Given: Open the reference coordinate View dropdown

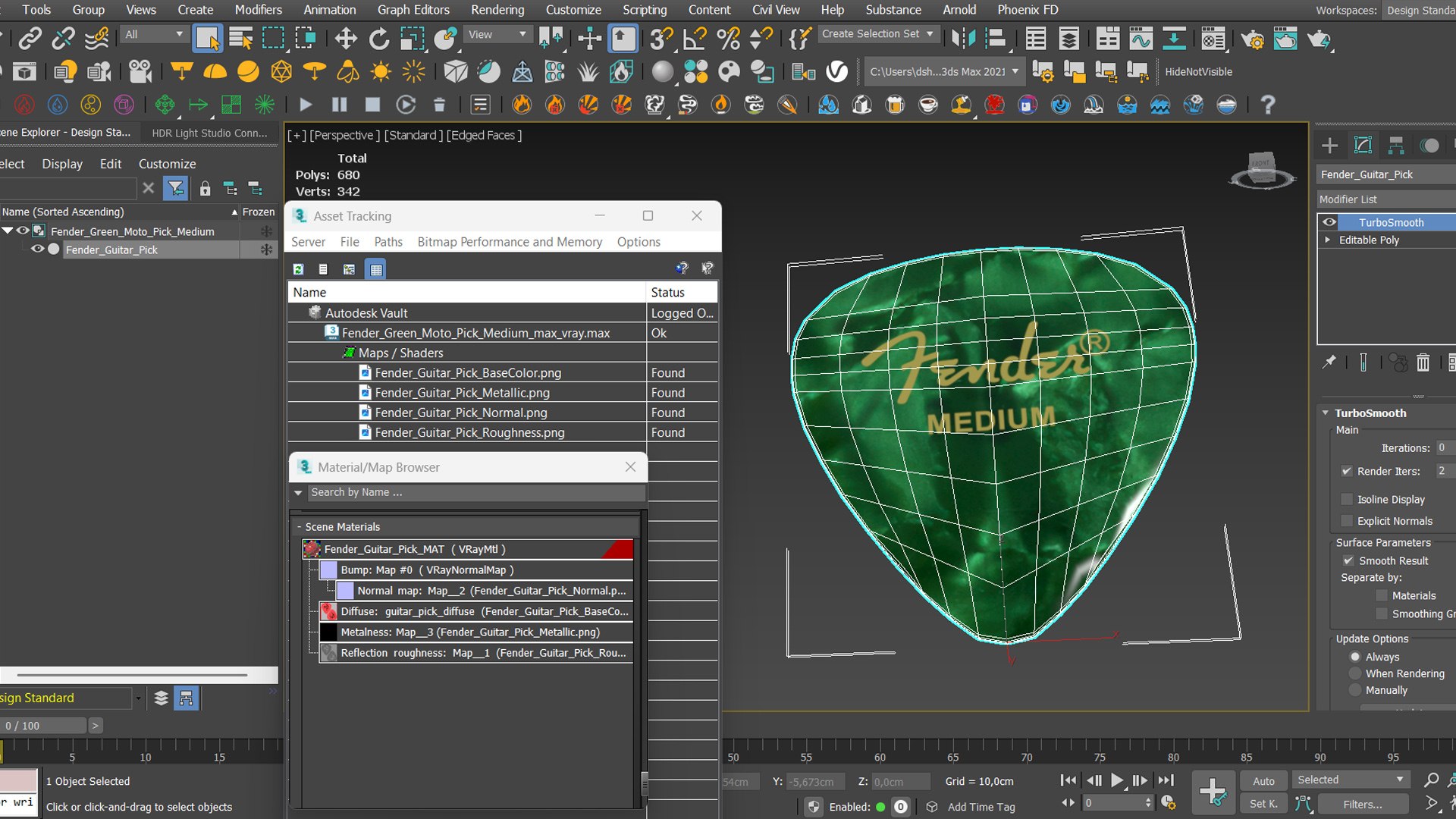Looking at the screenshot, I should (x=497, y=34).
